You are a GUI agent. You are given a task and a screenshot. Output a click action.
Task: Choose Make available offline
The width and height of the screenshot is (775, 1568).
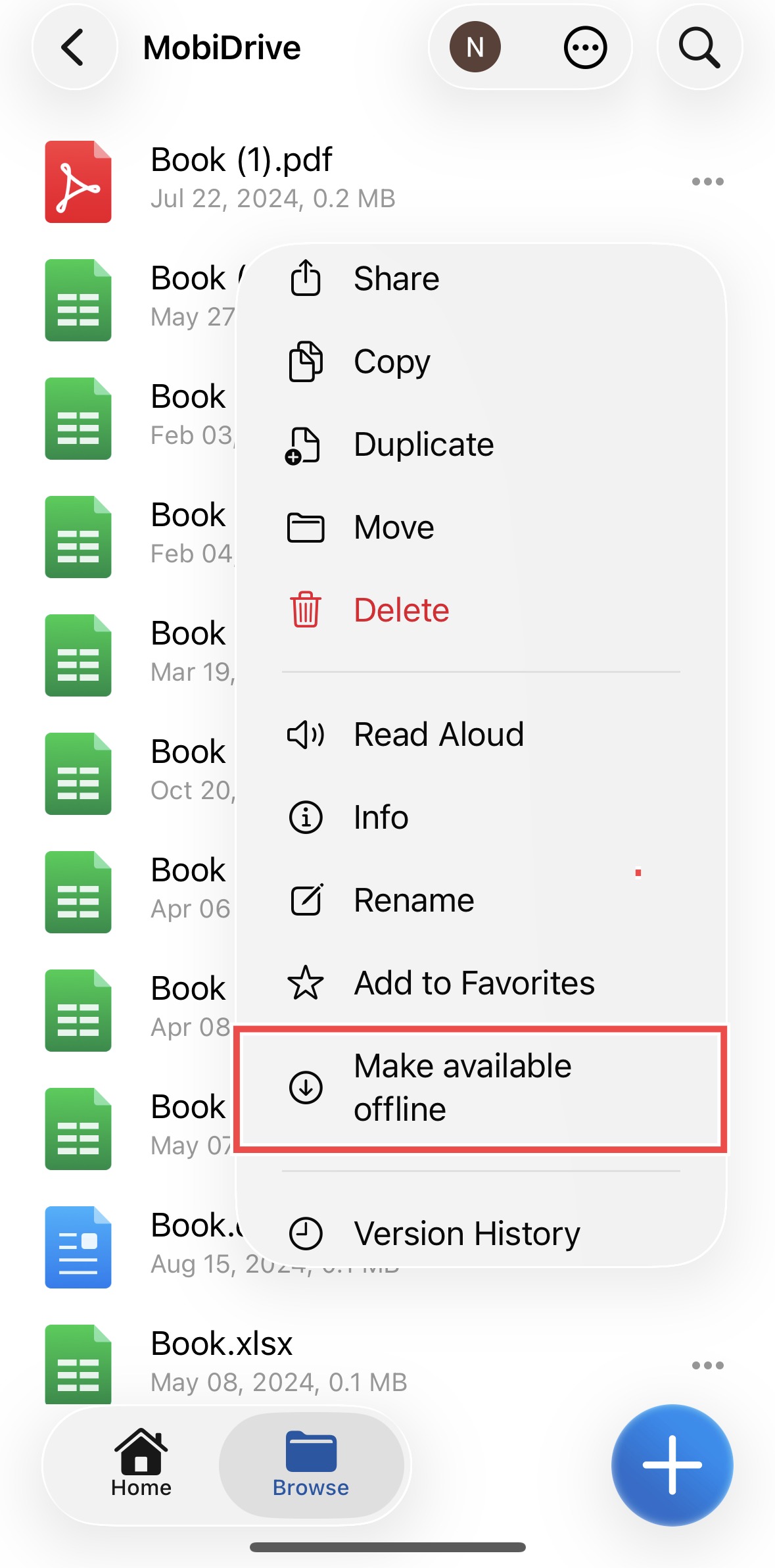[x=481, y=1087]
